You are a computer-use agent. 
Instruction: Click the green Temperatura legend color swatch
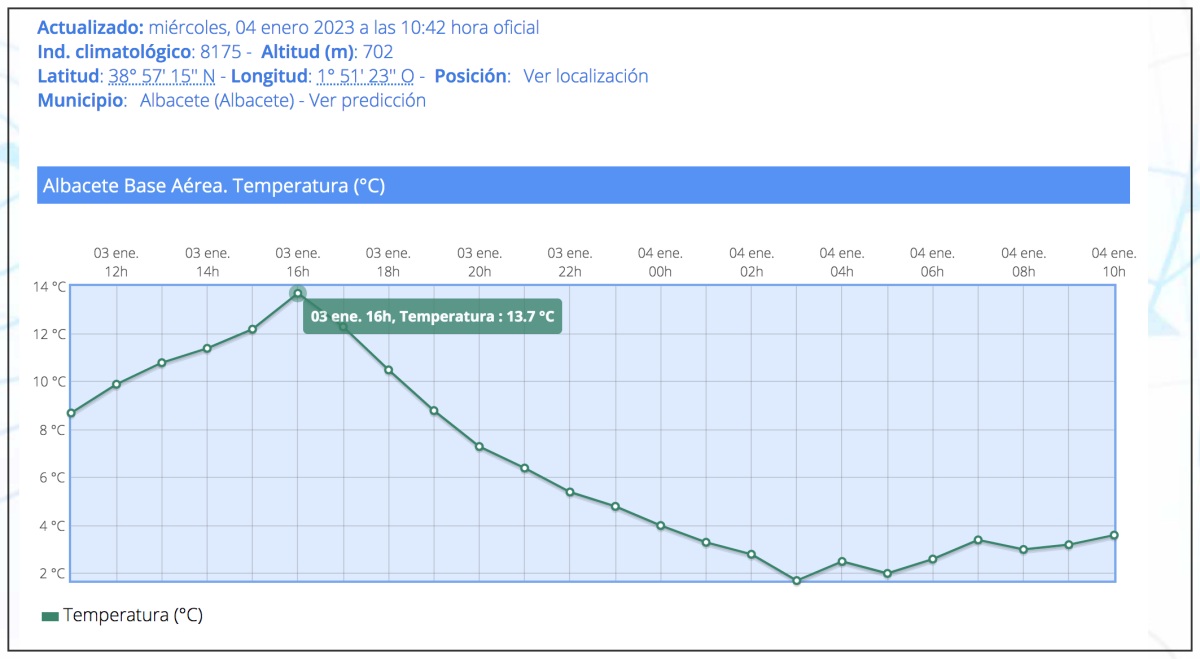click(50, 616)
